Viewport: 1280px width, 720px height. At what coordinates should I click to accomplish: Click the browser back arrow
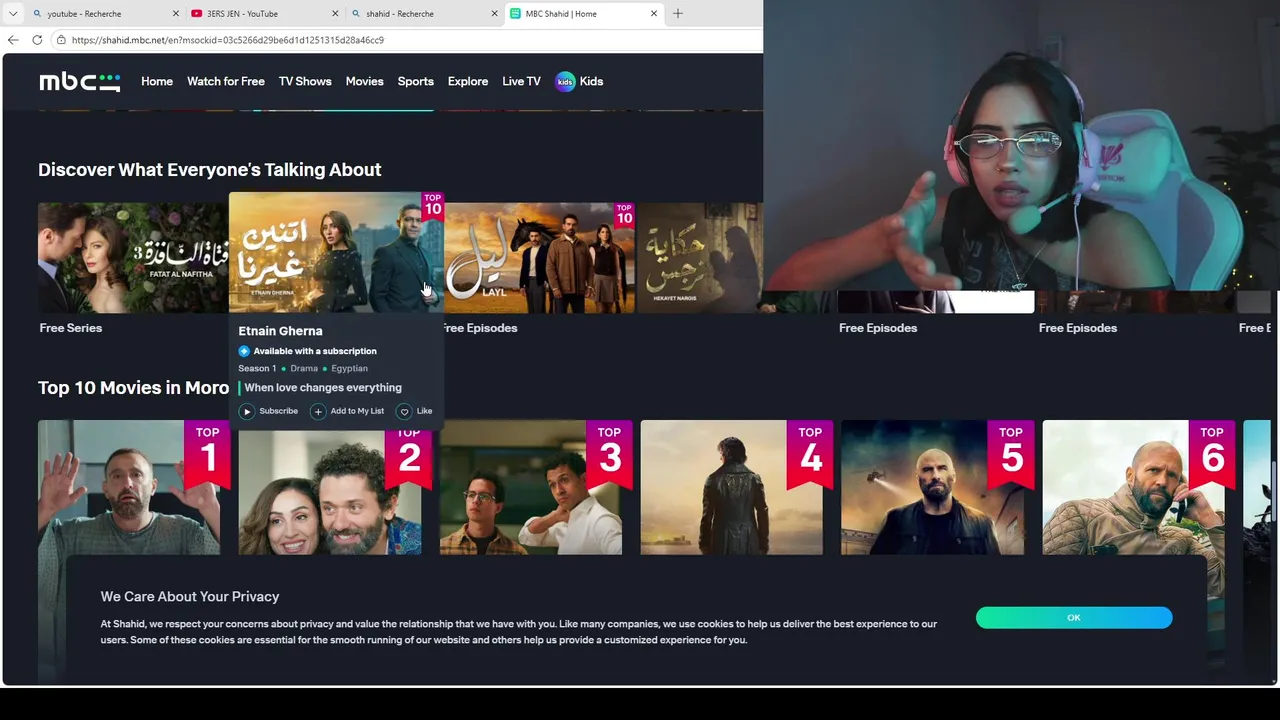(13, 40)
